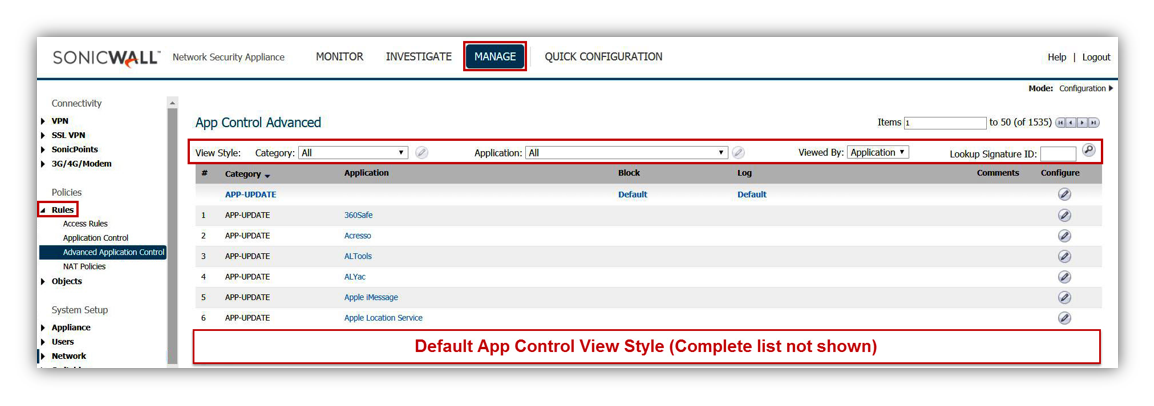Screen dimensions: 1154x406
Task: Go to the next page of items
Action: pyautogui.click(x=1083, y=123)
